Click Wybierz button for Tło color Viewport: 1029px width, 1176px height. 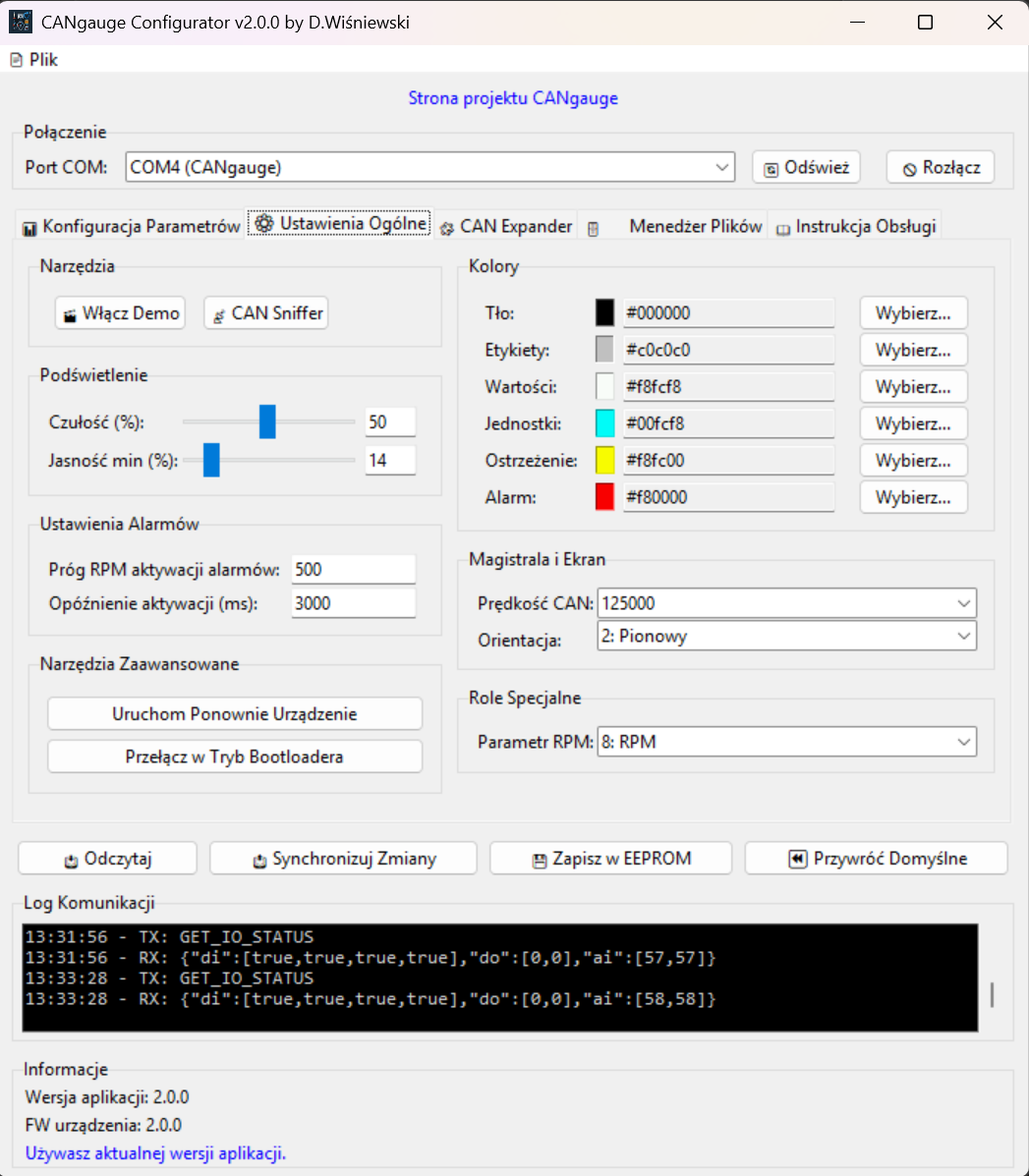913,312
